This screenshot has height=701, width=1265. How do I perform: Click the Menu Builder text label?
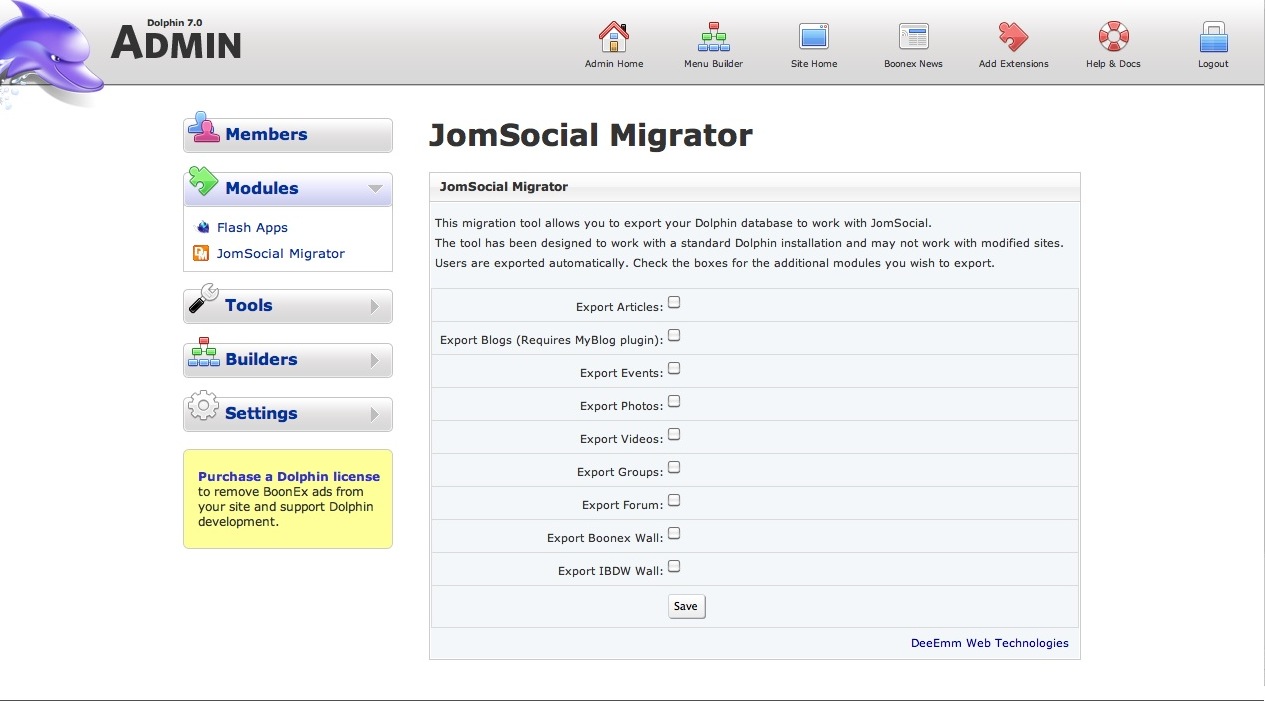714,64
